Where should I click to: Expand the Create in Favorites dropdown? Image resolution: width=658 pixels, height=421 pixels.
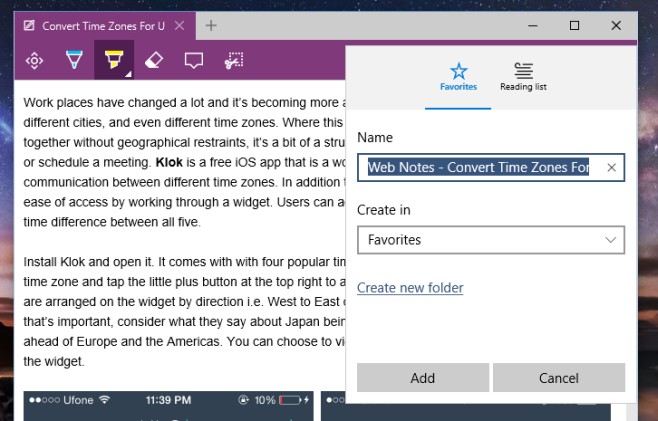click(x=491, y=240)
